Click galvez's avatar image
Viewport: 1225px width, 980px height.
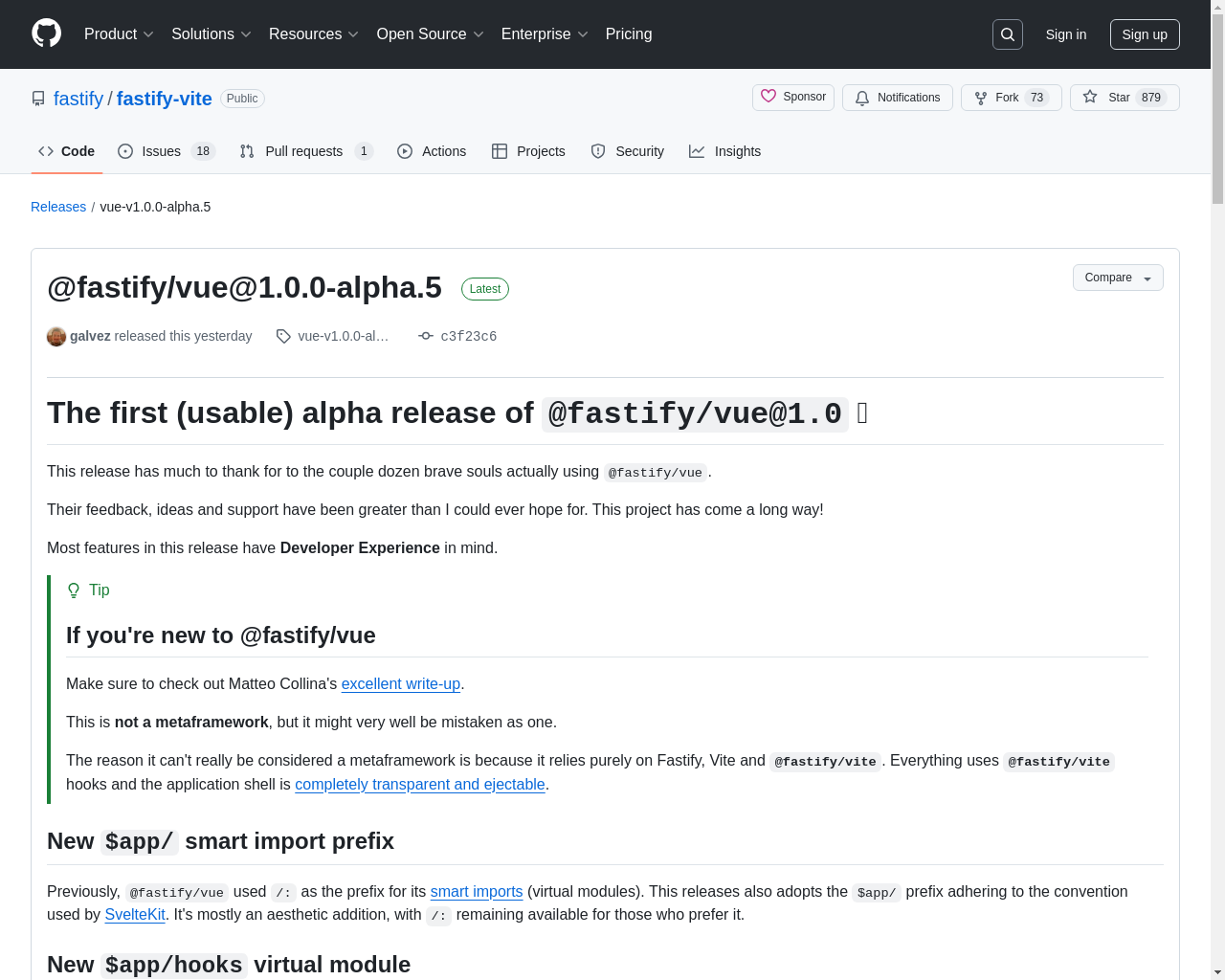click(56, 336)
